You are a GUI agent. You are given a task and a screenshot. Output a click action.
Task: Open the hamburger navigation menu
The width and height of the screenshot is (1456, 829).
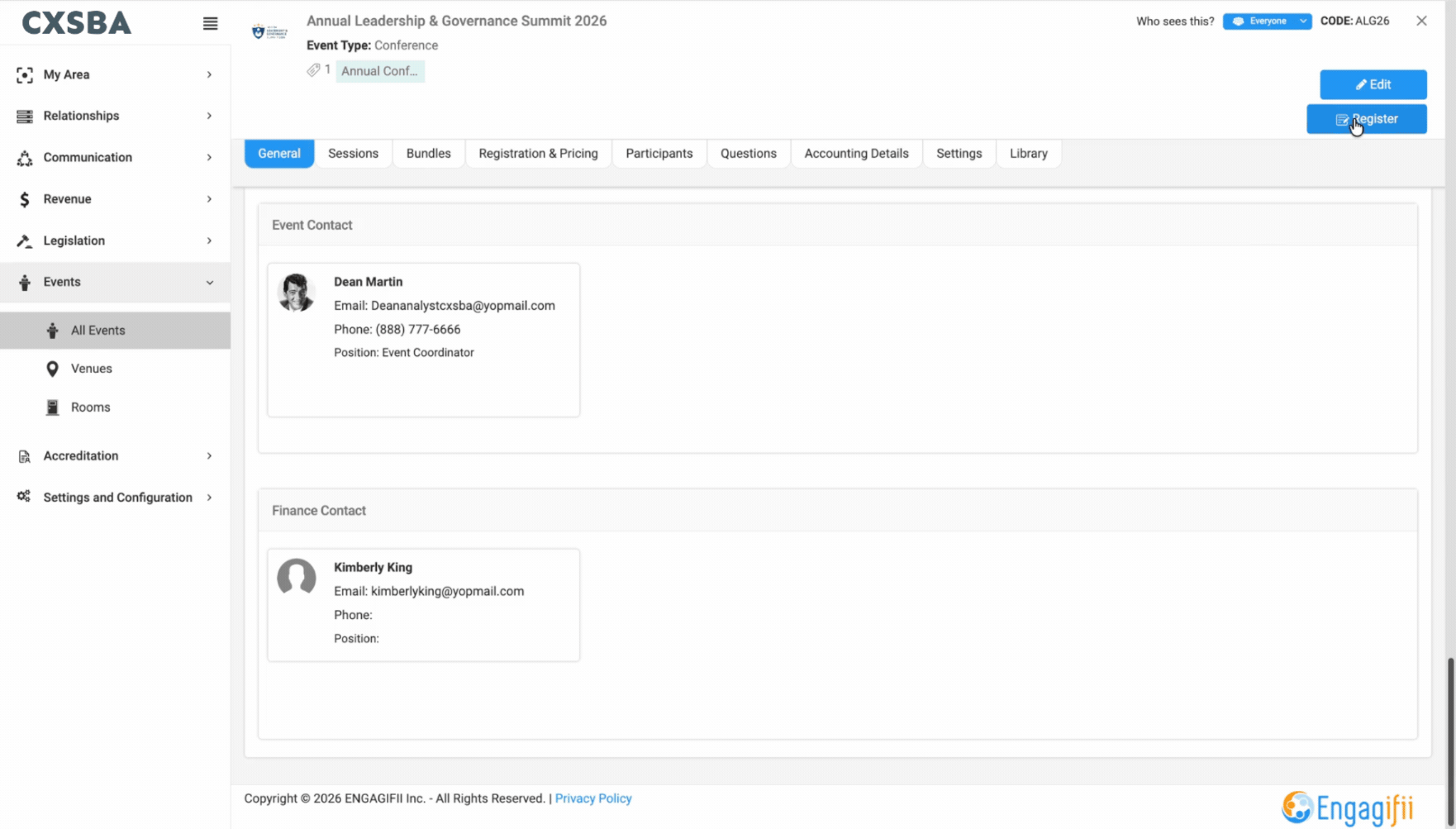[x=209, y=23]
